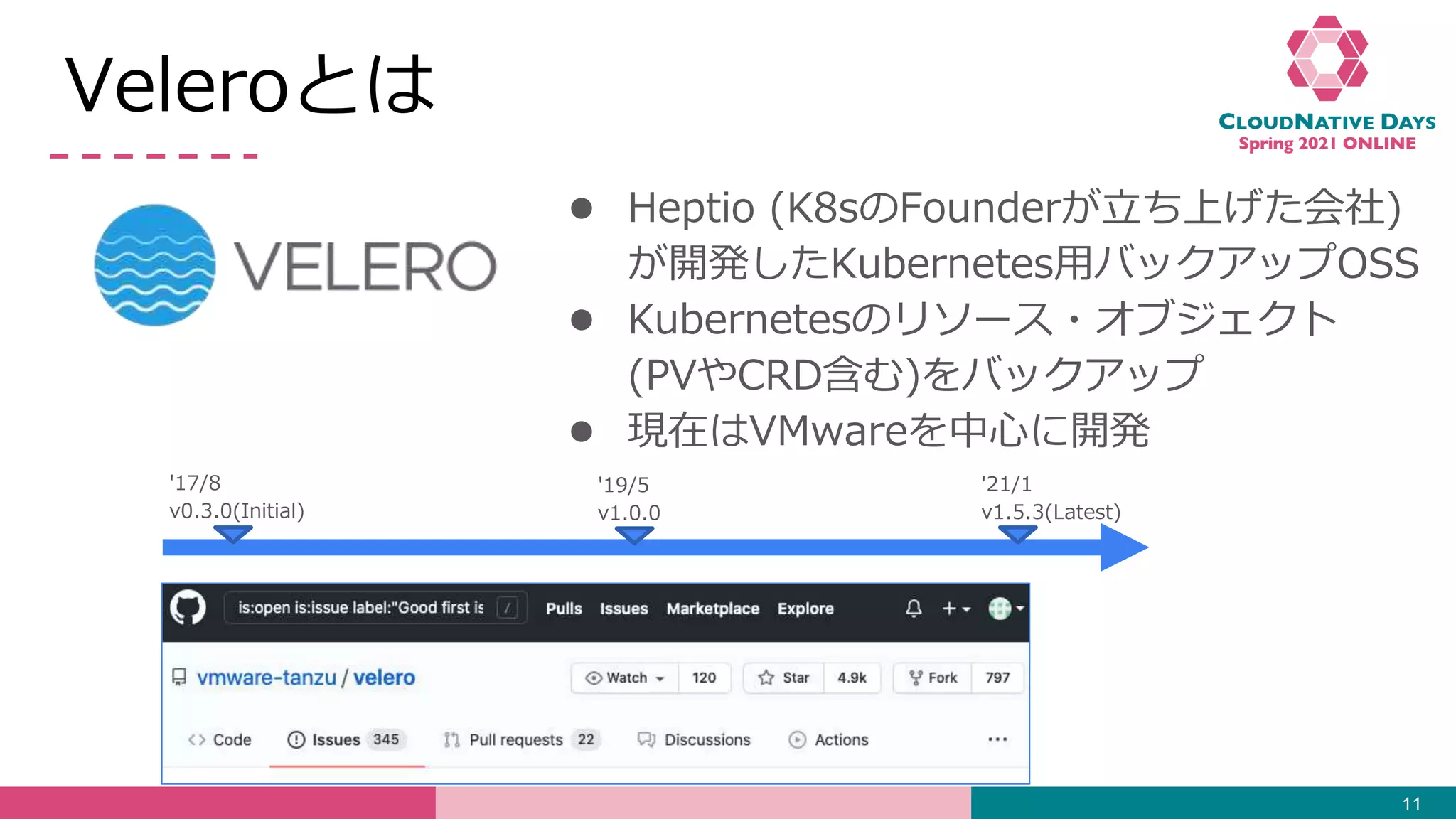Select the Issues tab with 345
This screenshot has height=819, width=1456.
[346, 739]
